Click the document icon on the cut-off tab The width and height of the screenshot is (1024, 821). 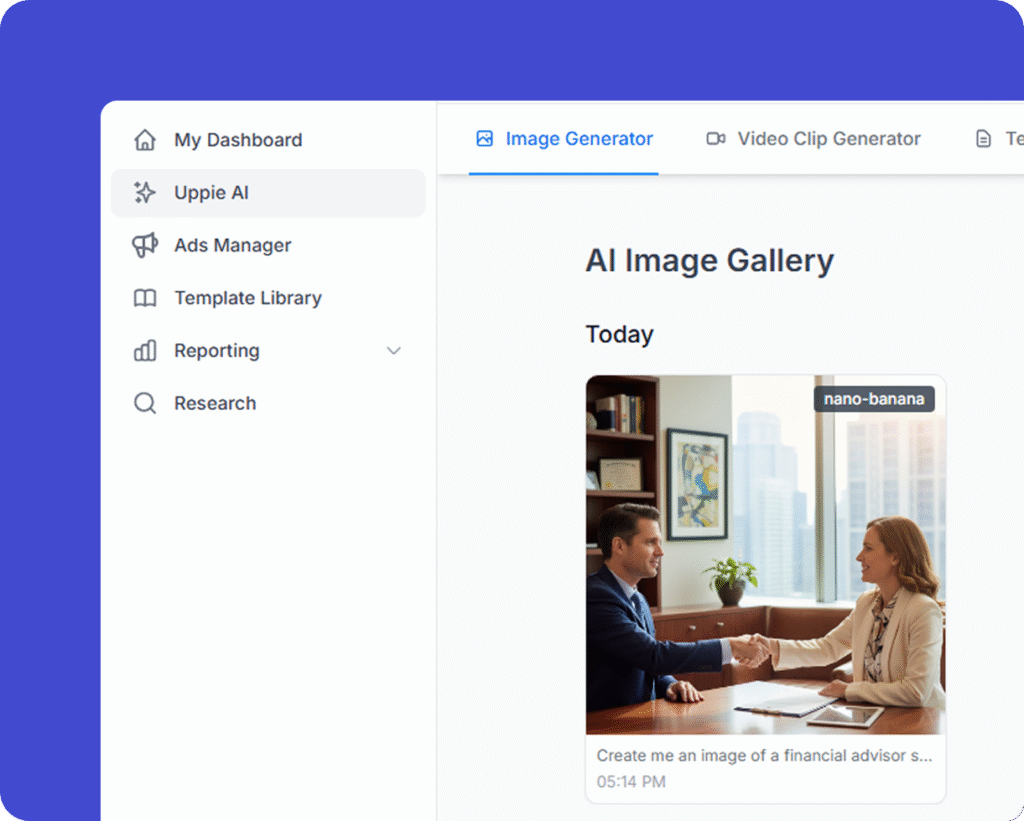pyautogui.click(x=984, y=139)
